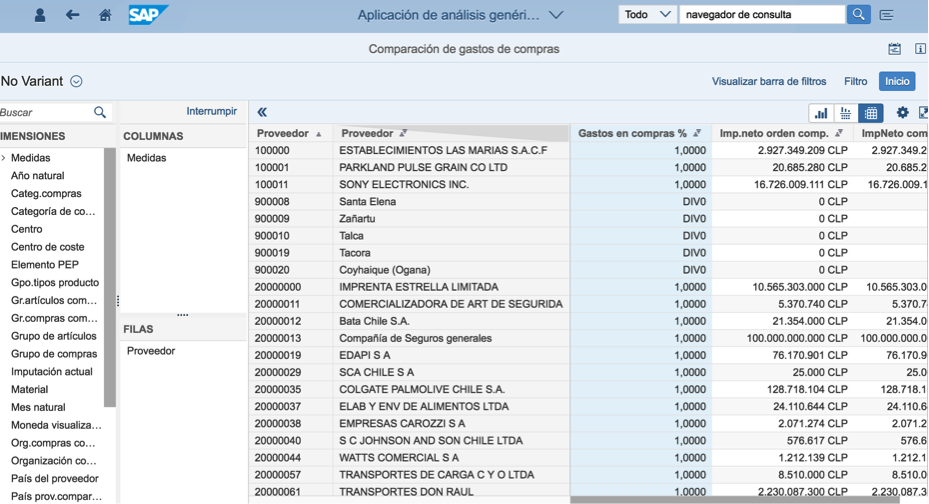Screen dimensions: 929x504
Task: Switch to chart view icon
Action: 821,113
